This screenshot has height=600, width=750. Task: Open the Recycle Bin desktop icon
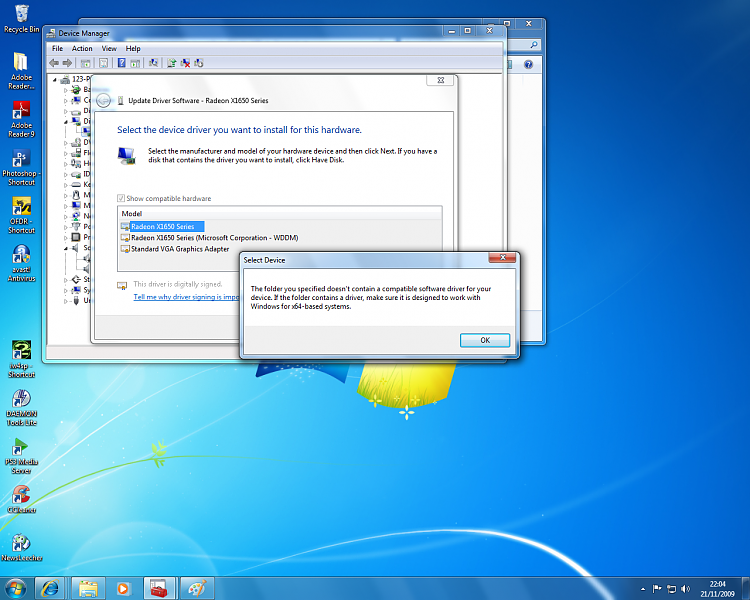[22, 18]
